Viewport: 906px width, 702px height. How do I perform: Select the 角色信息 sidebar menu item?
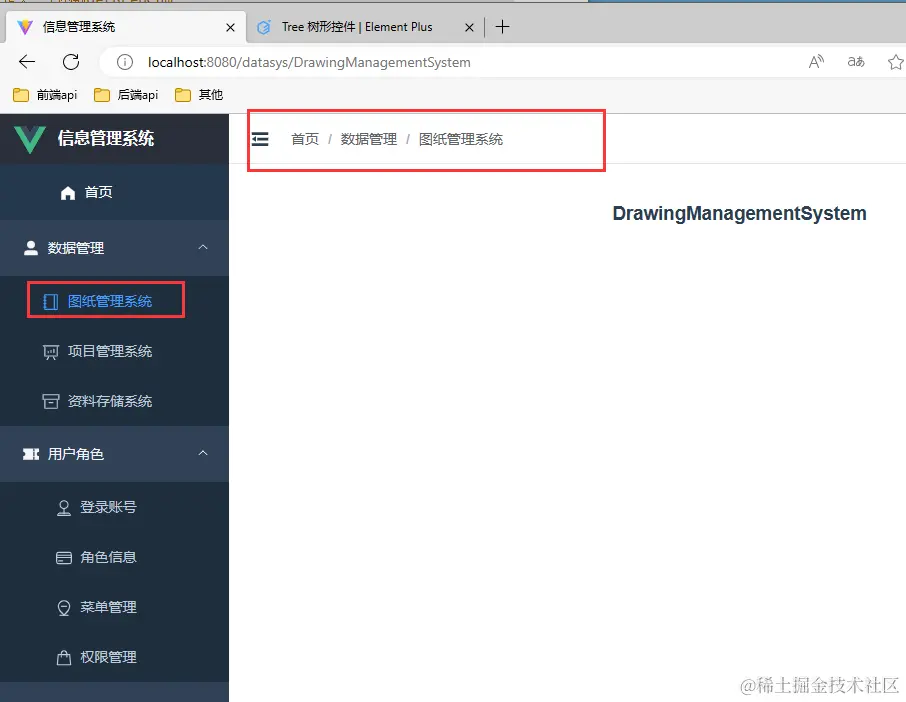click(x=114, y=557)
